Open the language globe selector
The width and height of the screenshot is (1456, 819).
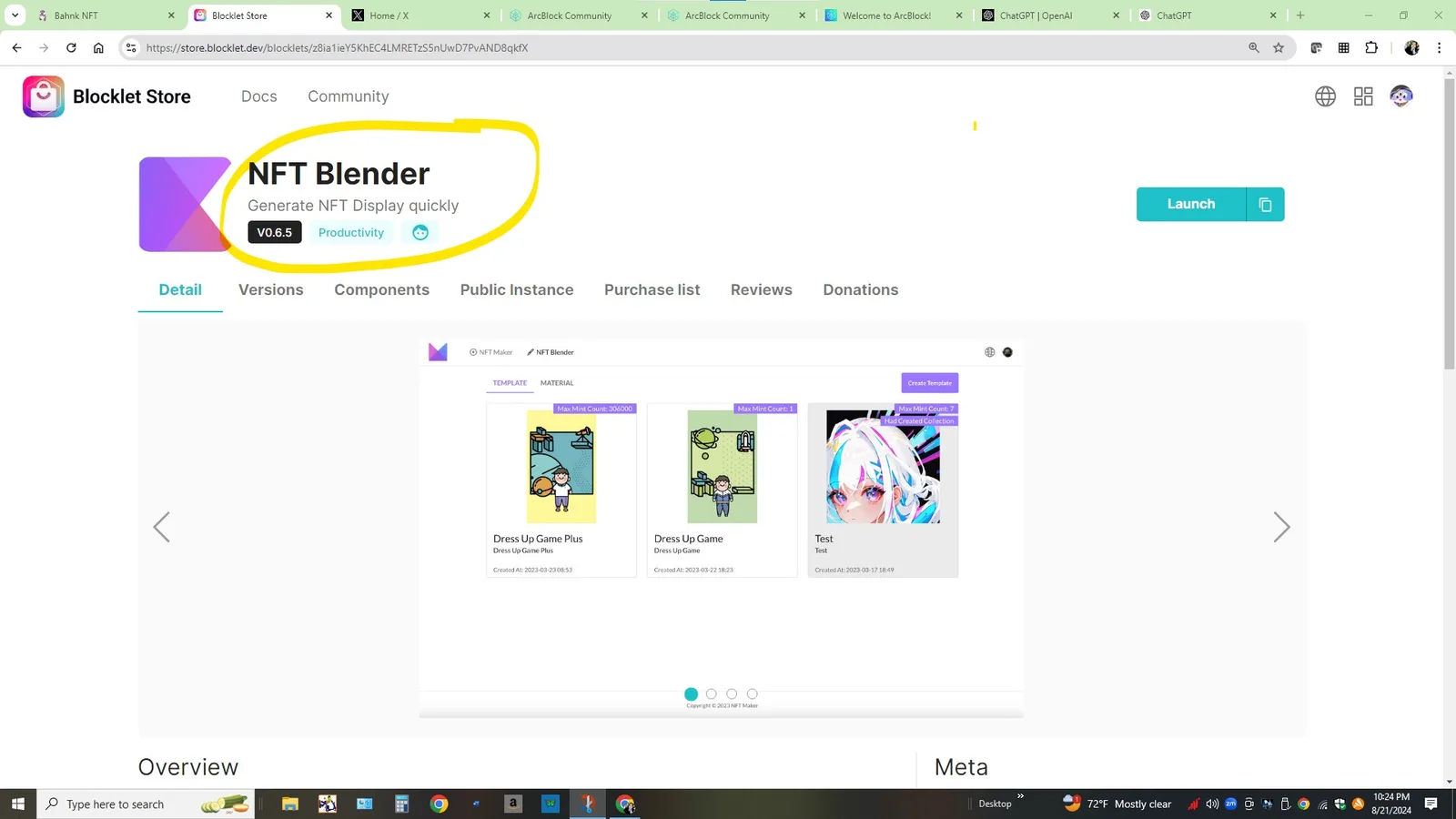click(1325, 96)
